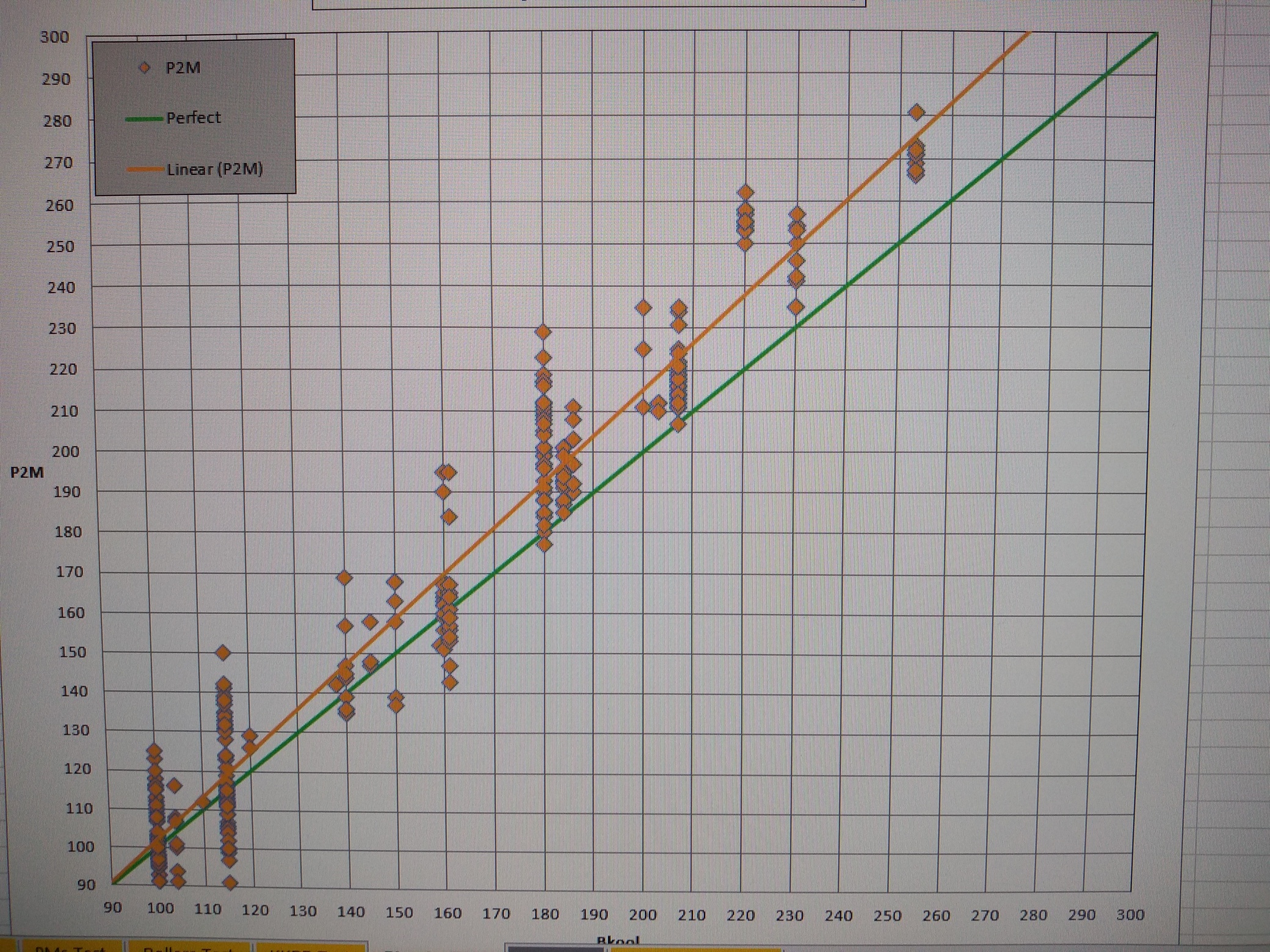Select the P2M vertical axis title
Viewport: 1270px width, 952px height.
pos(27,472)
